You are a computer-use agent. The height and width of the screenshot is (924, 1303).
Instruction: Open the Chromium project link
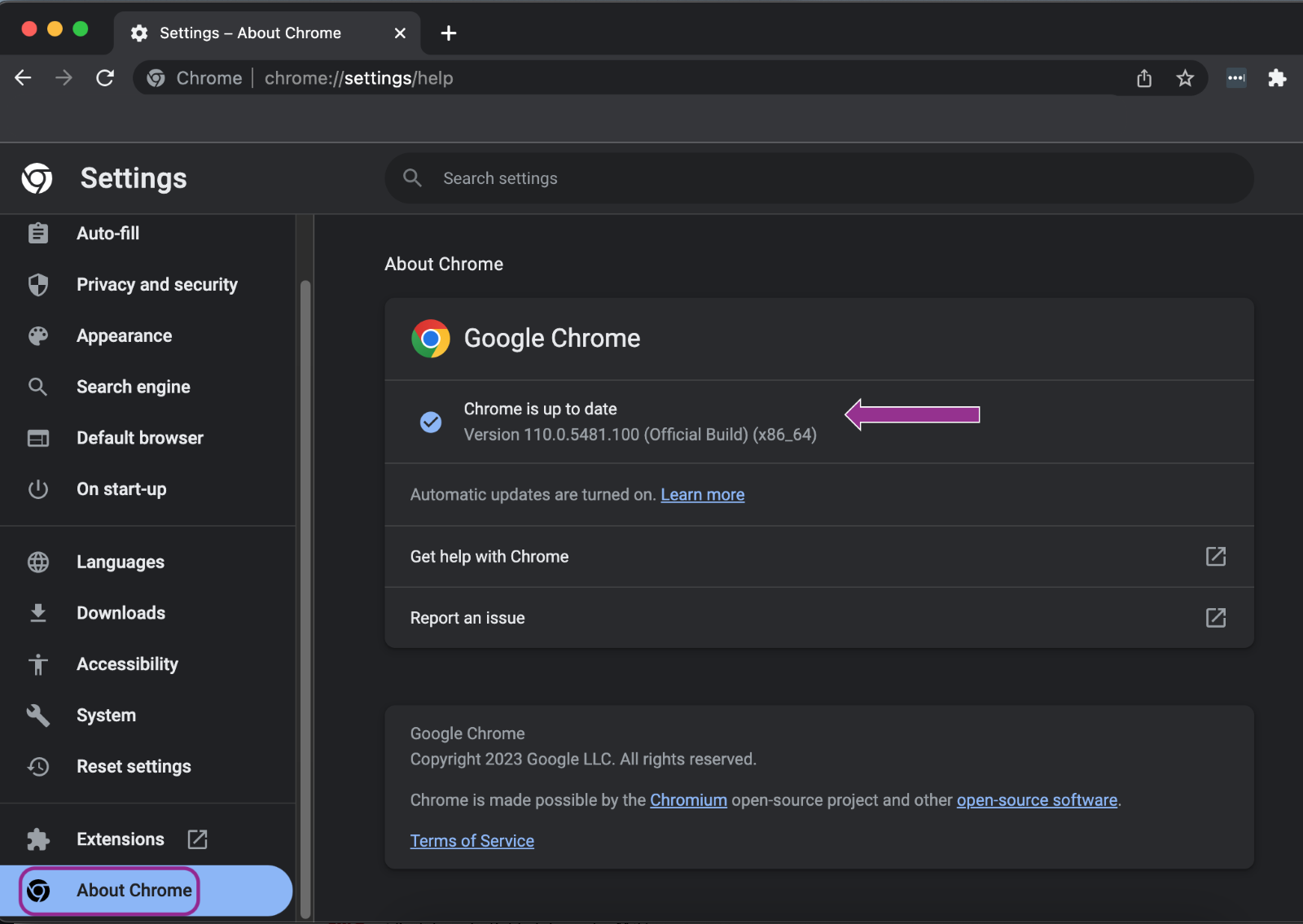(688, 800)
